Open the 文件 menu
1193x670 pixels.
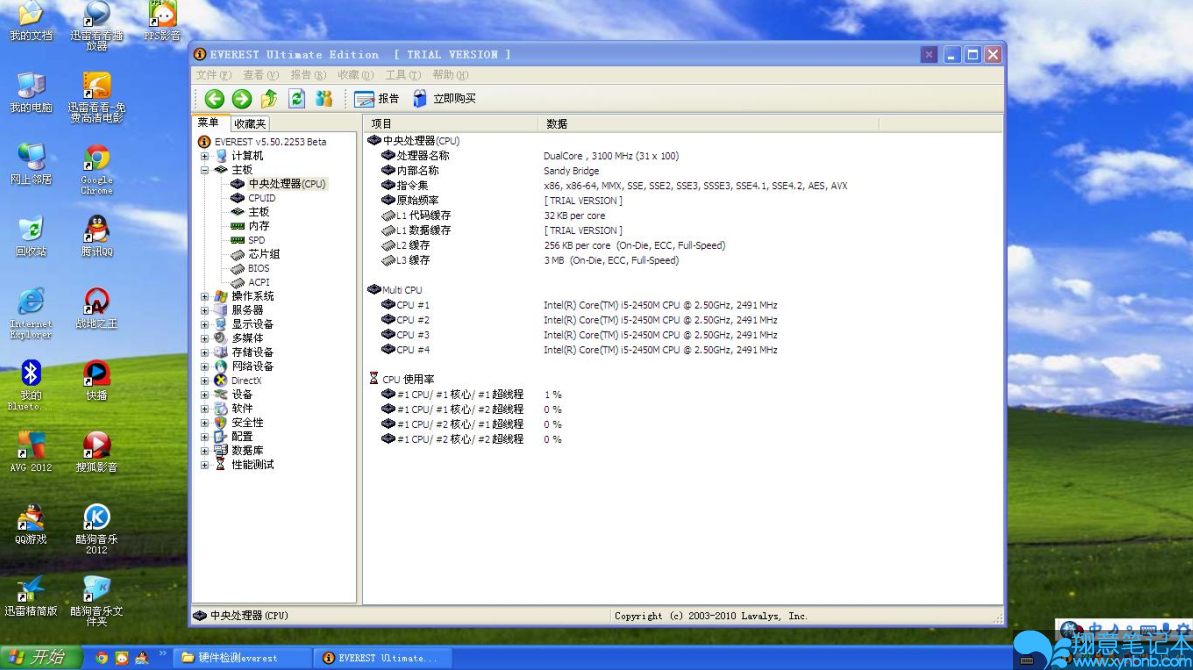tap(213, 75)
